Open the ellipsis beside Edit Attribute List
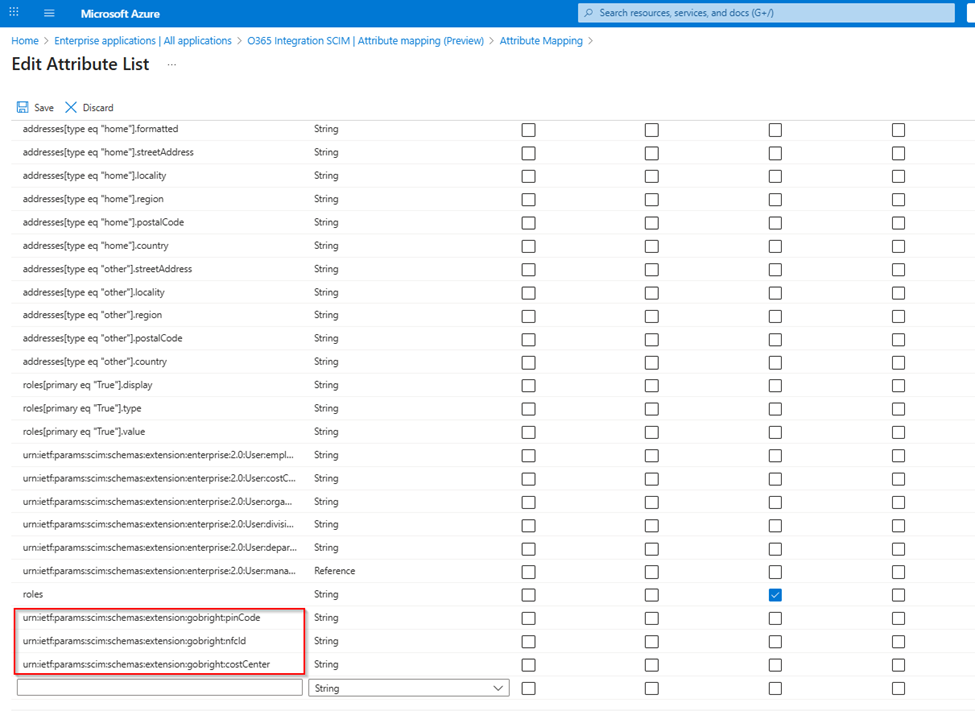975x711 pixels. 172,65
